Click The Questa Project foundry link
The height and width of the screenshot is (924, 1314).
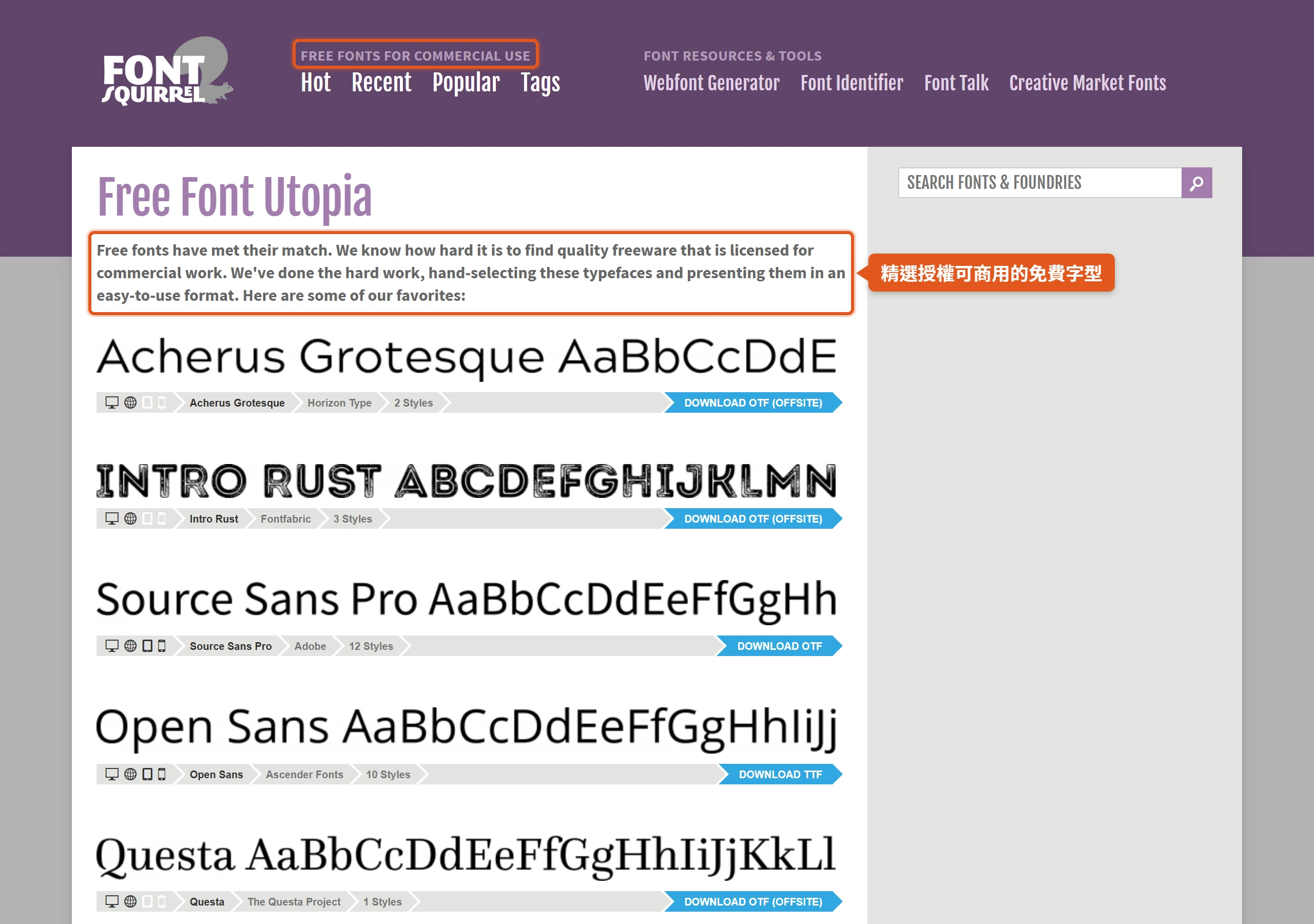pos(294,902)
